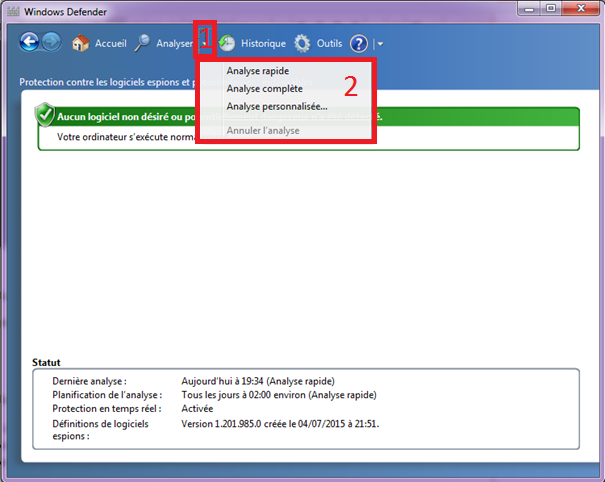
Task: Open the dropdown arrow beside the help icon
Action: coord(380,44)
